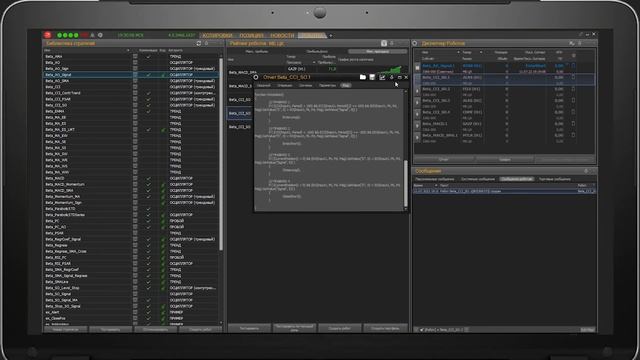Click Создать портфель at the bottom of the middle panel
This screenshot has height=360, width=640.
pos(385,328)
